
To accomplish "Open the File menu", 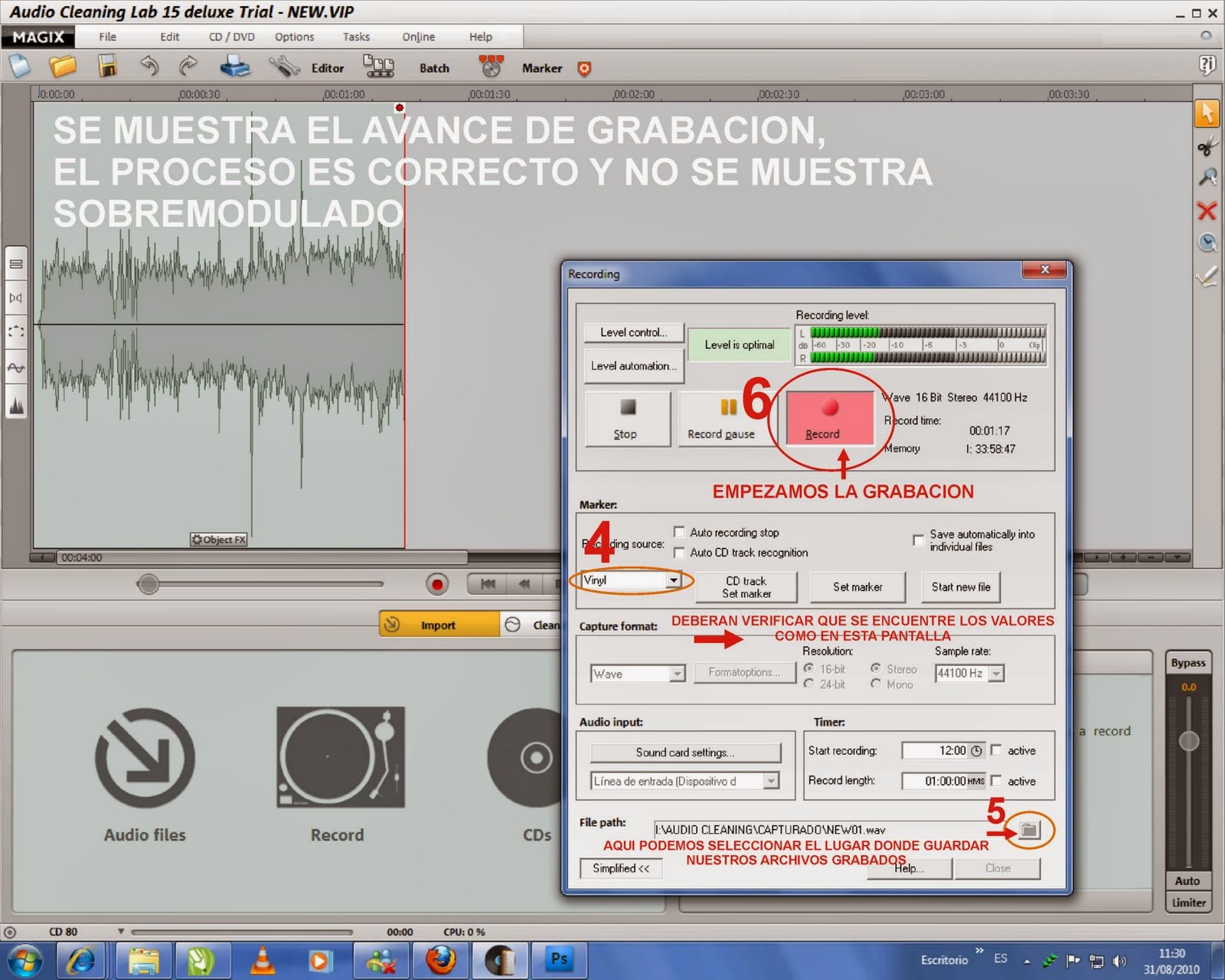I will 108,37.
